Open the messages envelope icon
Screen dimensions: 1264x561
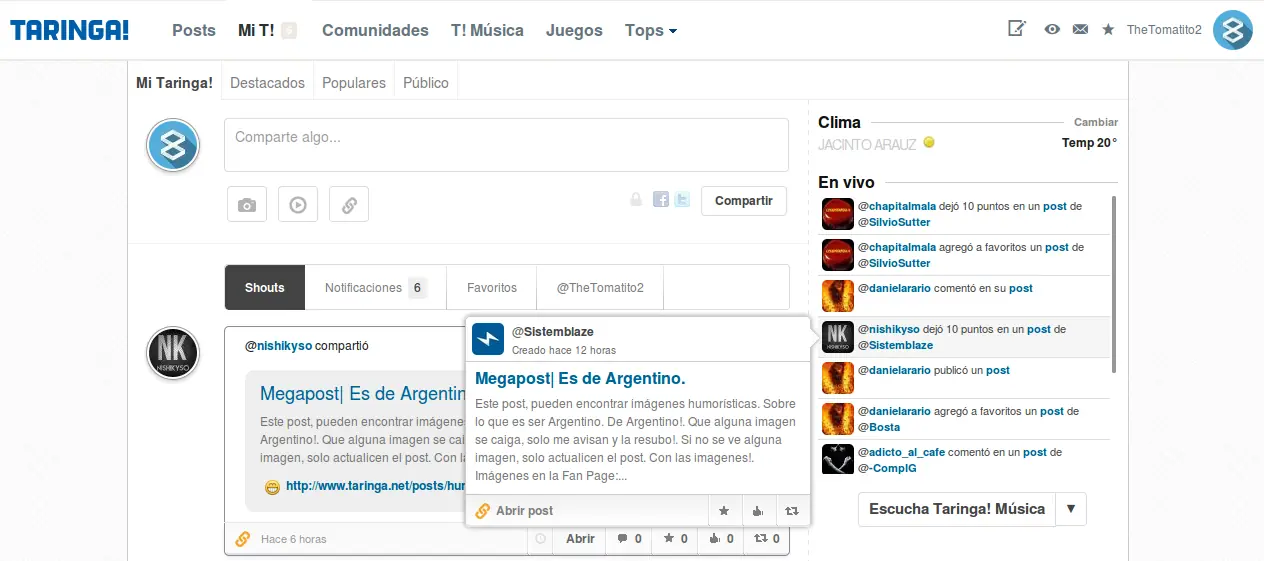click(x=1080, y=30)
